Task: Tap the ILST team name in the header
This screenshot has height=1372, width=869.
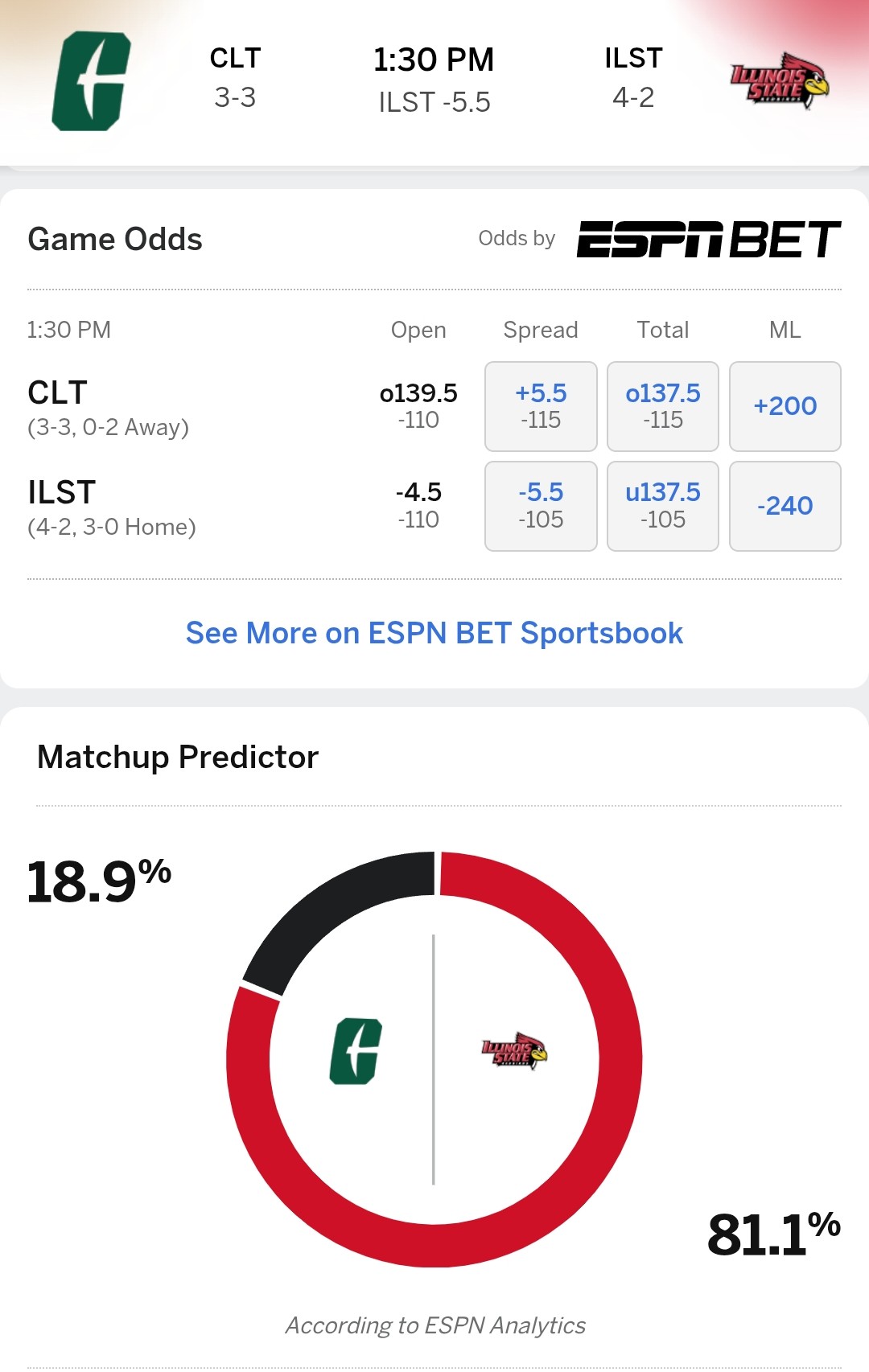Action: (x=633, y=59)
